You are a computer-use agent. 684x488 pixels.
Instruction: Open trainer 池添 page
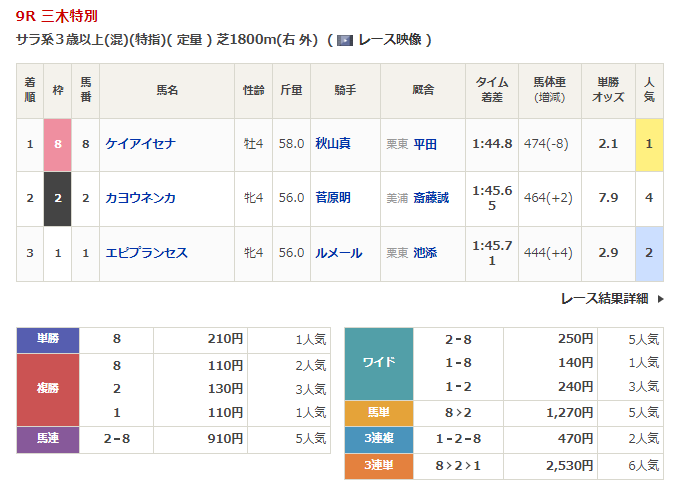pyautogui.click(x=426, y=253)
